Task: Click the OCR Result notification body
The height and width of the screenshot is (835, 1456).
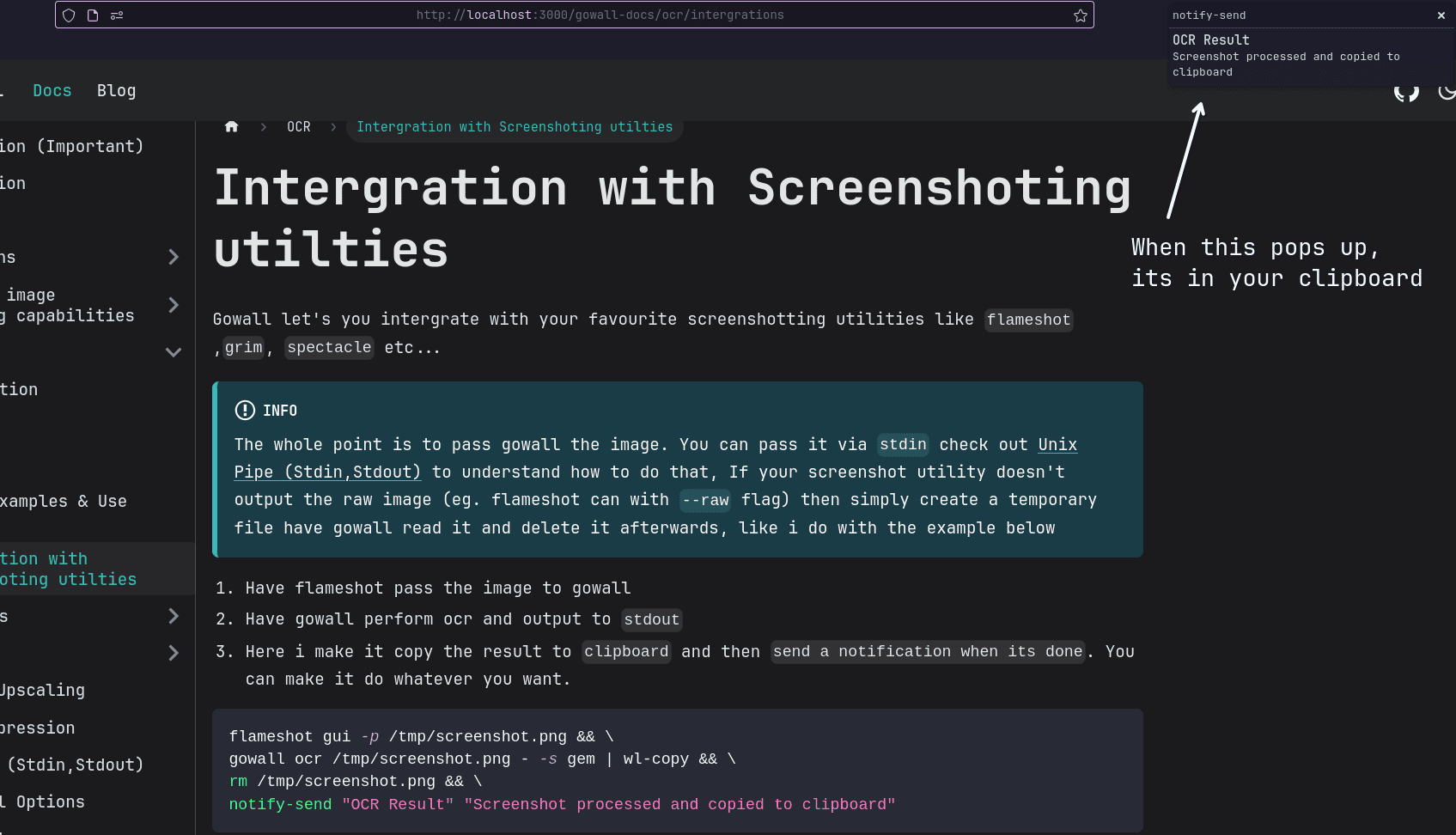Action: (x=1285, y=57)
